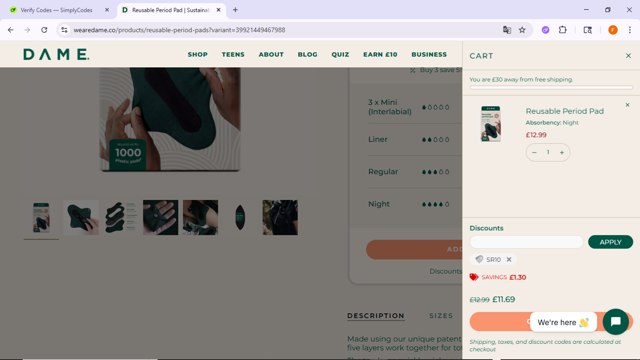This screenshot has height=360, width=640.
Task: Click the discount code input field
Action: click(x=526, y=242)
